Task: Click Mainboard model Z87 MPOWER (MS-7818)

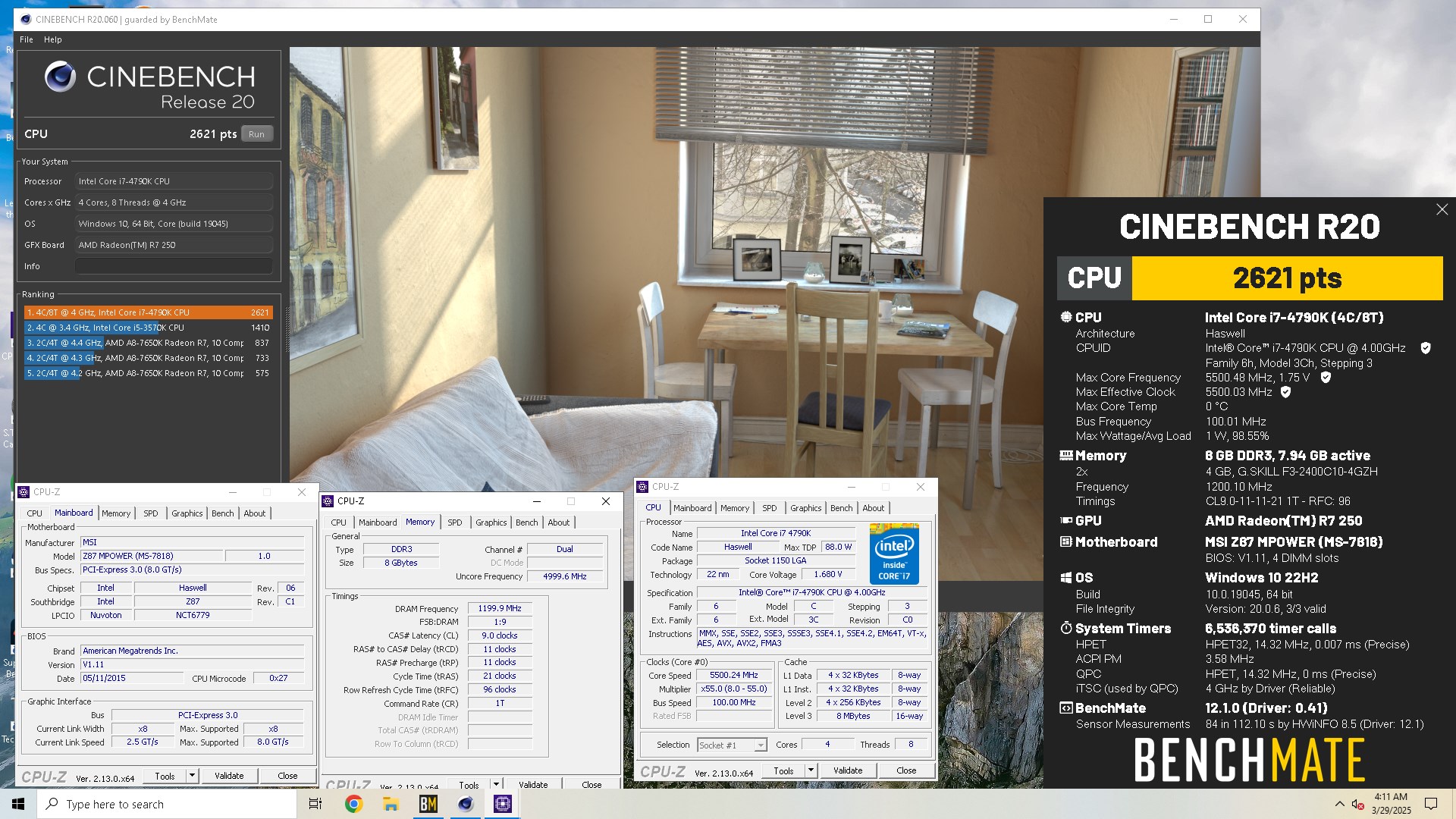Action: click(152, 556)
